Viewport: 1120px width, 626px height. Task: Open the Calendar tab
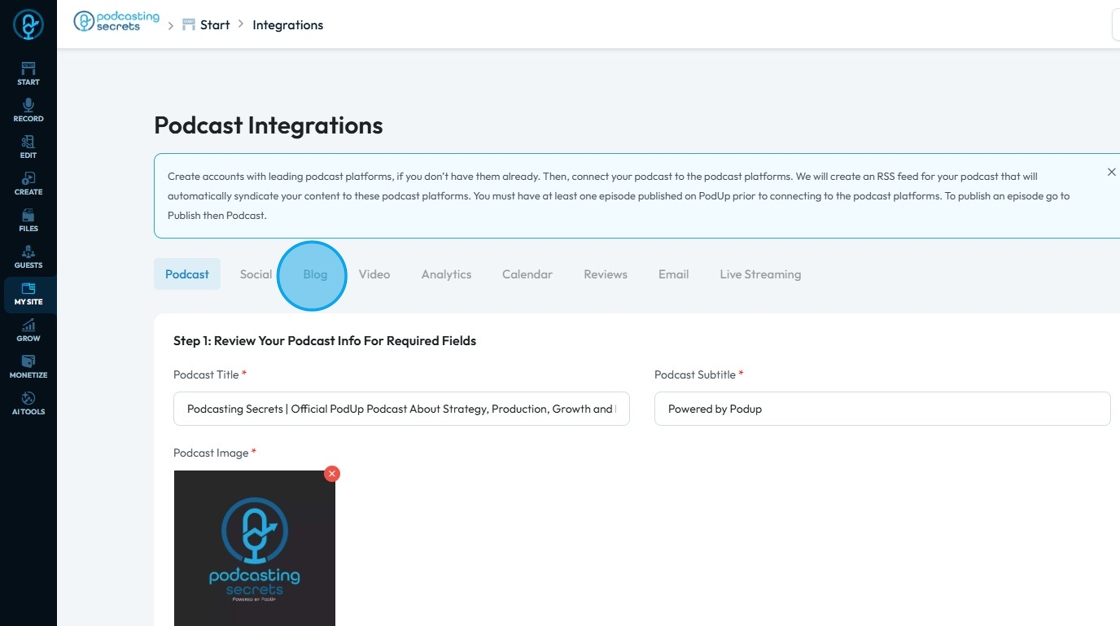point(527,274)
